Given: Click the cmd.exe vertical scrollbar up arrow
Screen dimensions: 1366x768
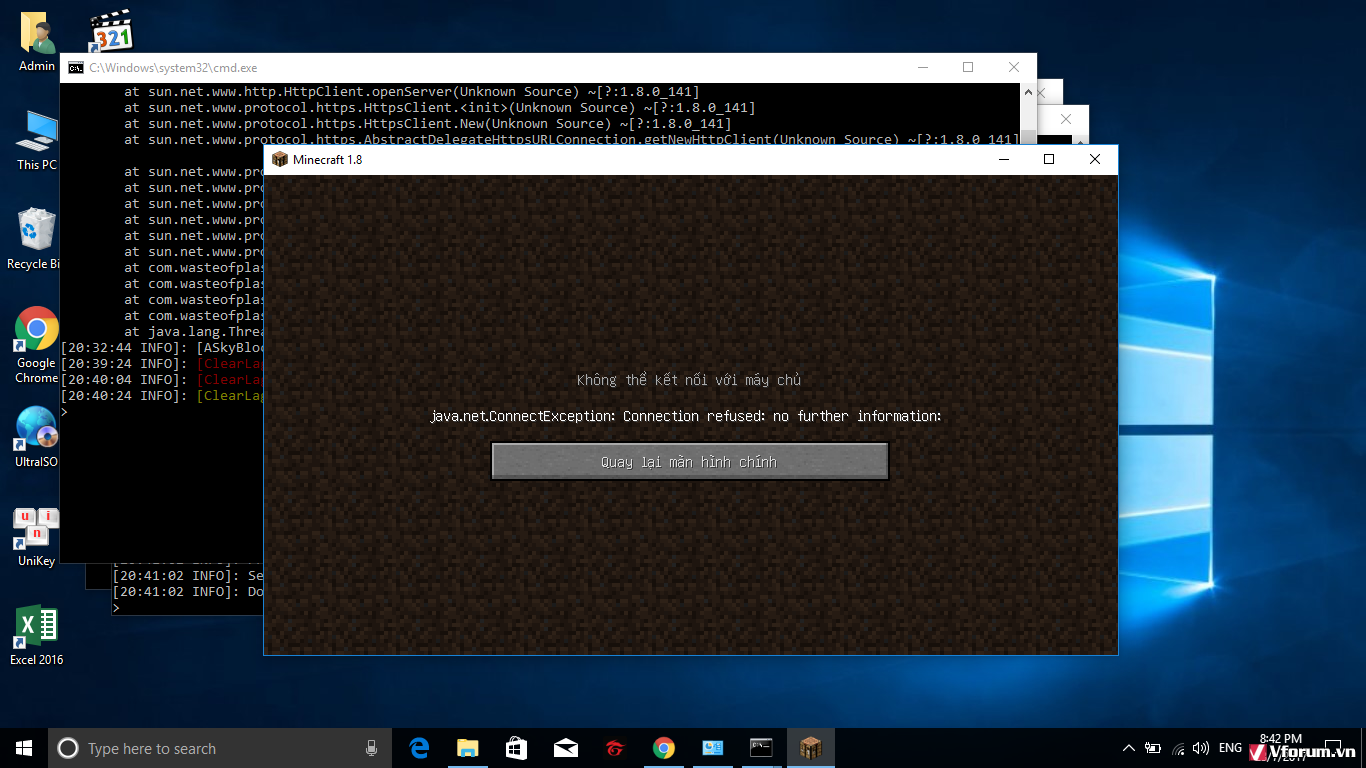Looking at the screenshot, I should [x=1028, y=91].
